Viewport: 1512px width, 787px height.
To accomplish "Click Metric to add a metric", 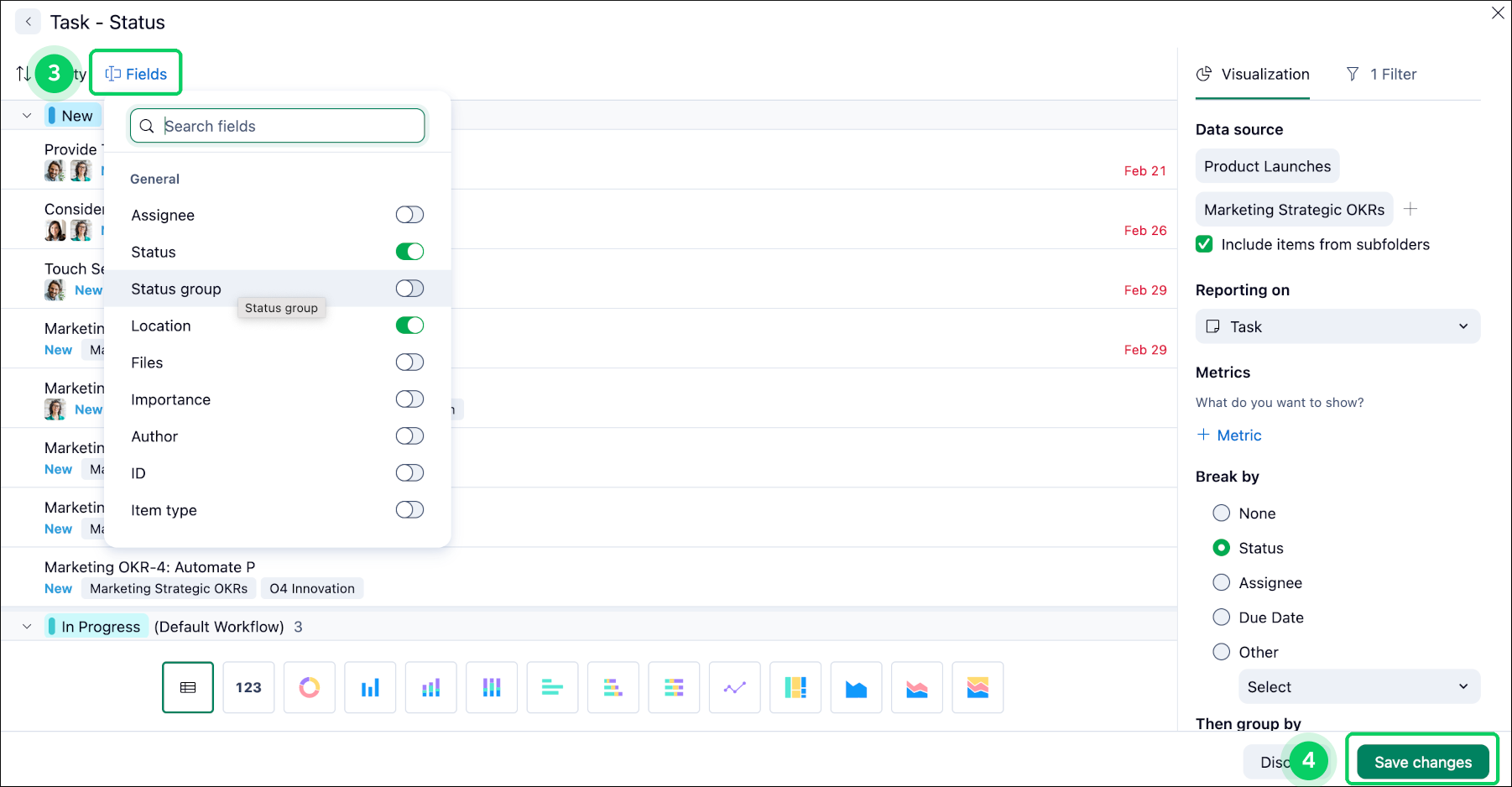I will [x=1228, y=435].
